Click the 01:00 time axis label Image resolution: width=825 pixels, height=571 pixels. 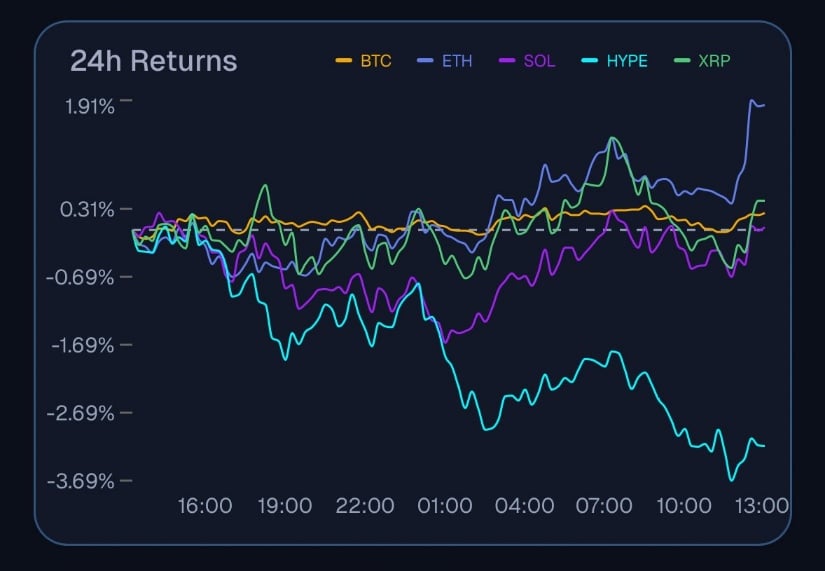445,506
